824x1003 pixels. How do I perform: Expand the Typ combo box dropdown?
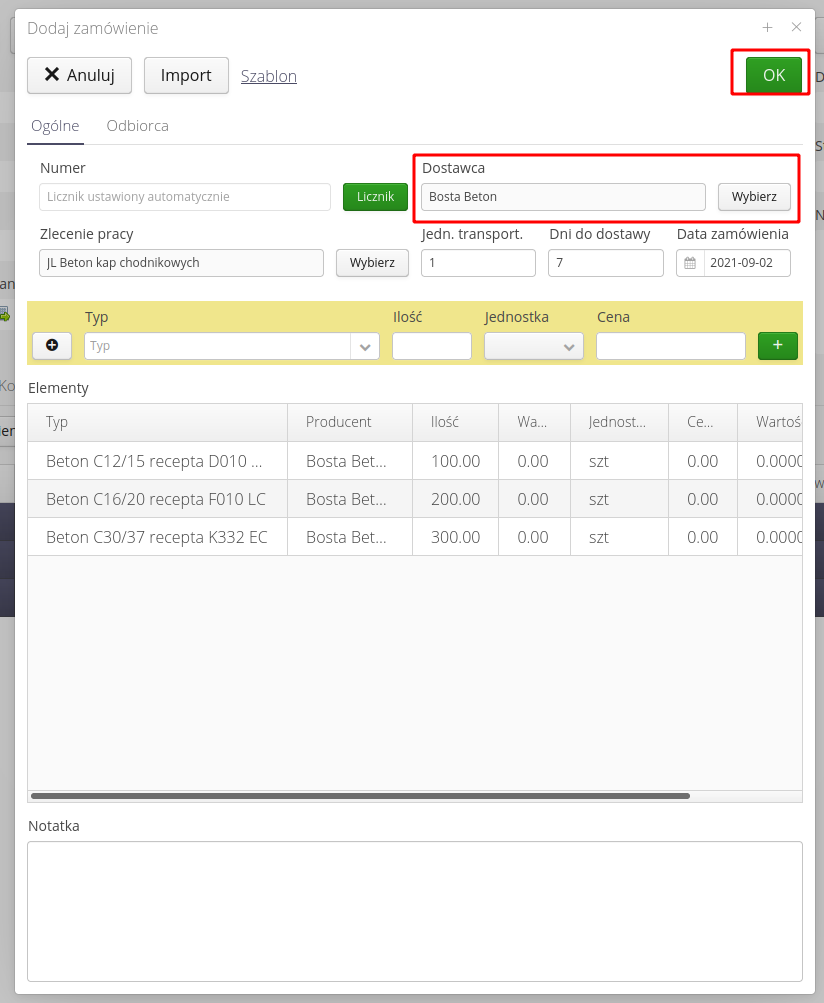pyautogui.click(x=365, y=346)
